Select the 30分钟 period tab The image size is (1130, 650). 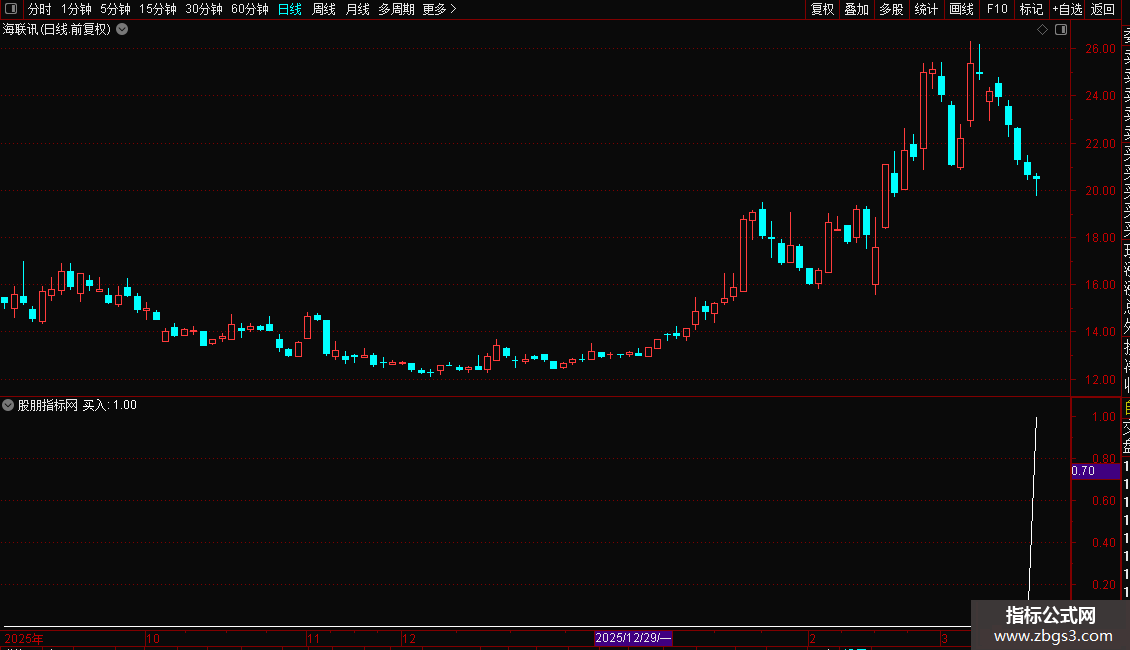(x=204, y=9)
